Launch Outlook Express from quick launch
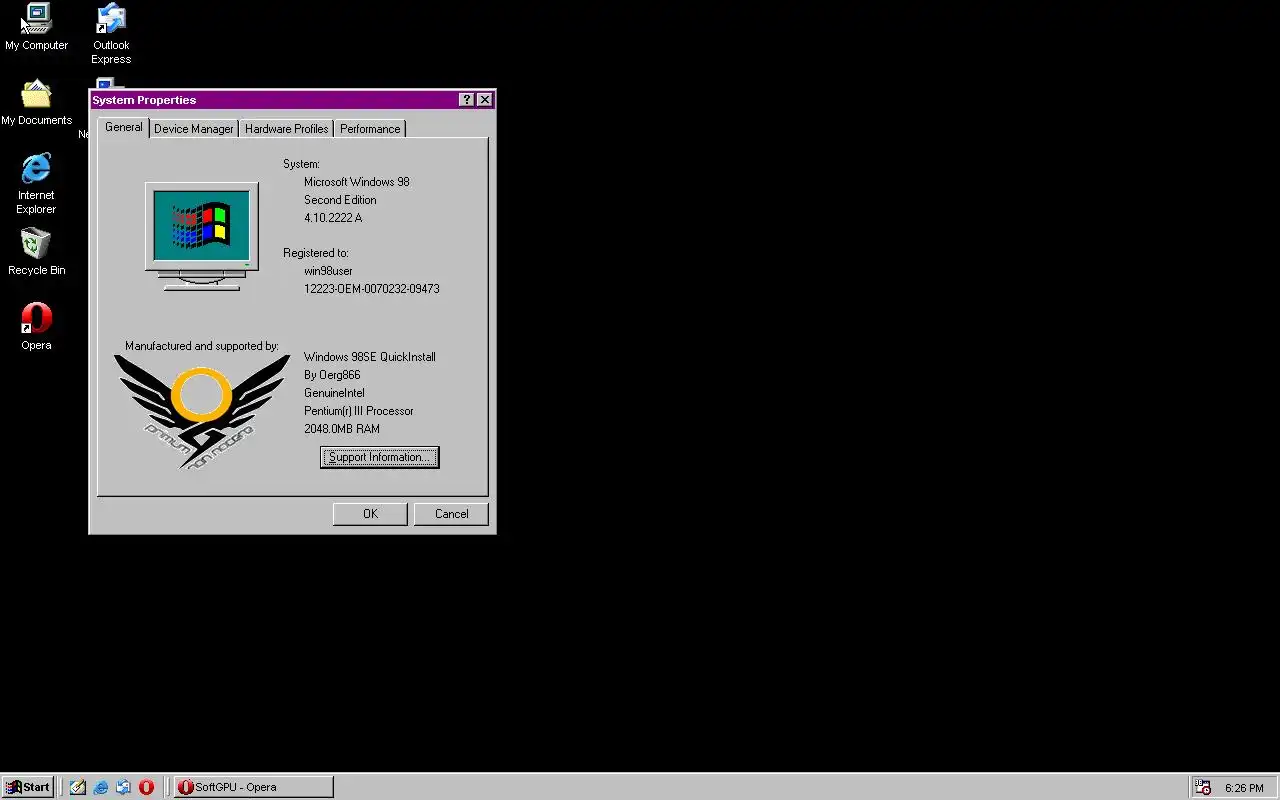Image resolution: width=1280 pixels, height=800 pixels. [123, 787]
